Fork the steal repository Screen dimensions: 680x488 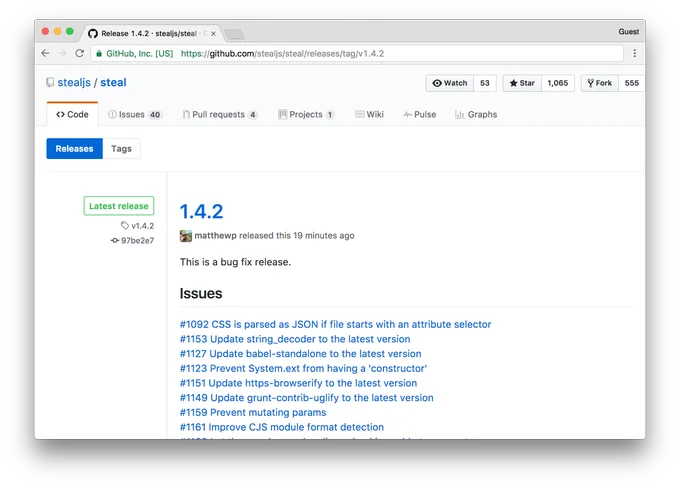pos(600,83)
